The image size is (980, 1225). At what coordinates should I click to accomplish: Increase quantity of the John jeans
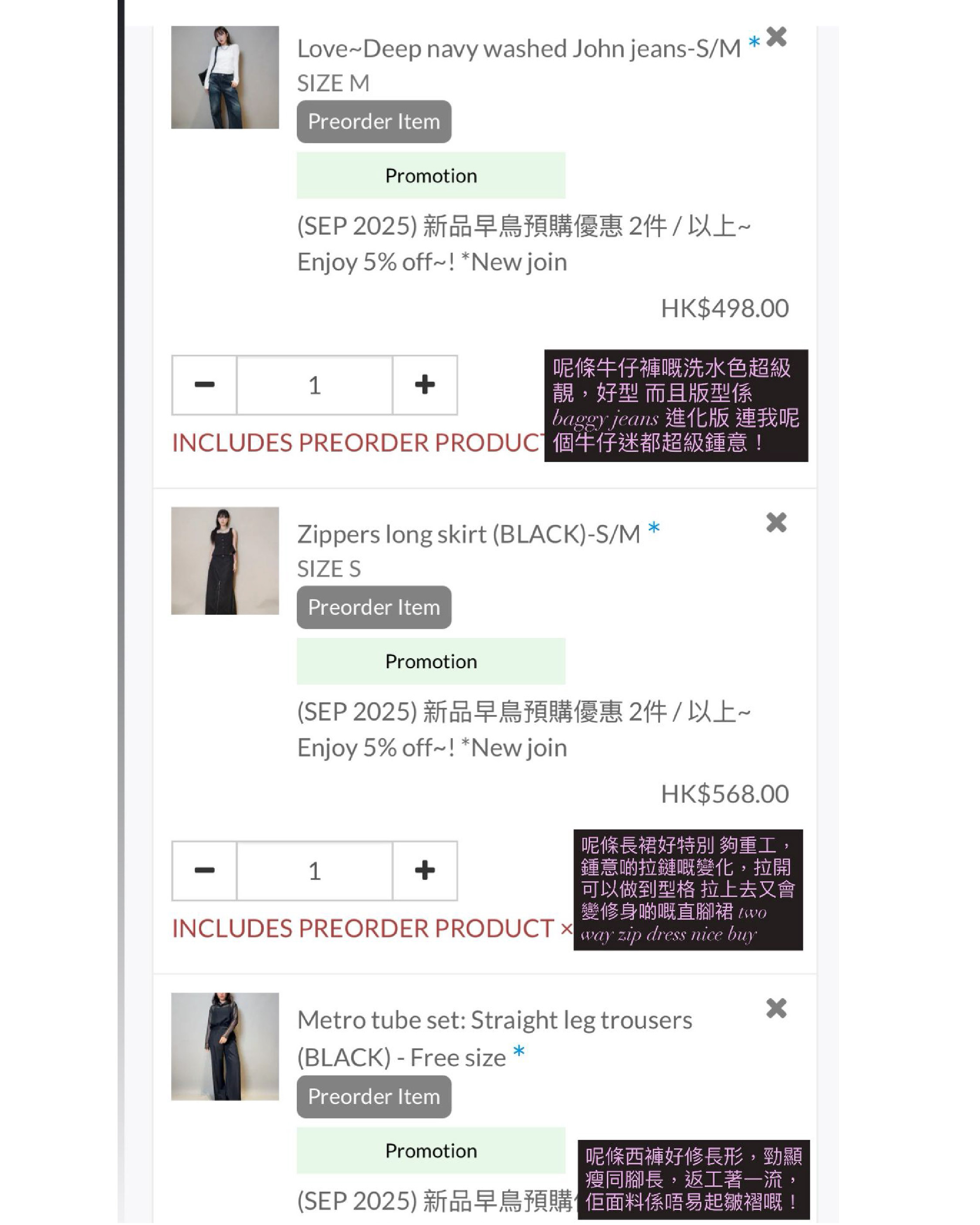click(x=424, y=385)
